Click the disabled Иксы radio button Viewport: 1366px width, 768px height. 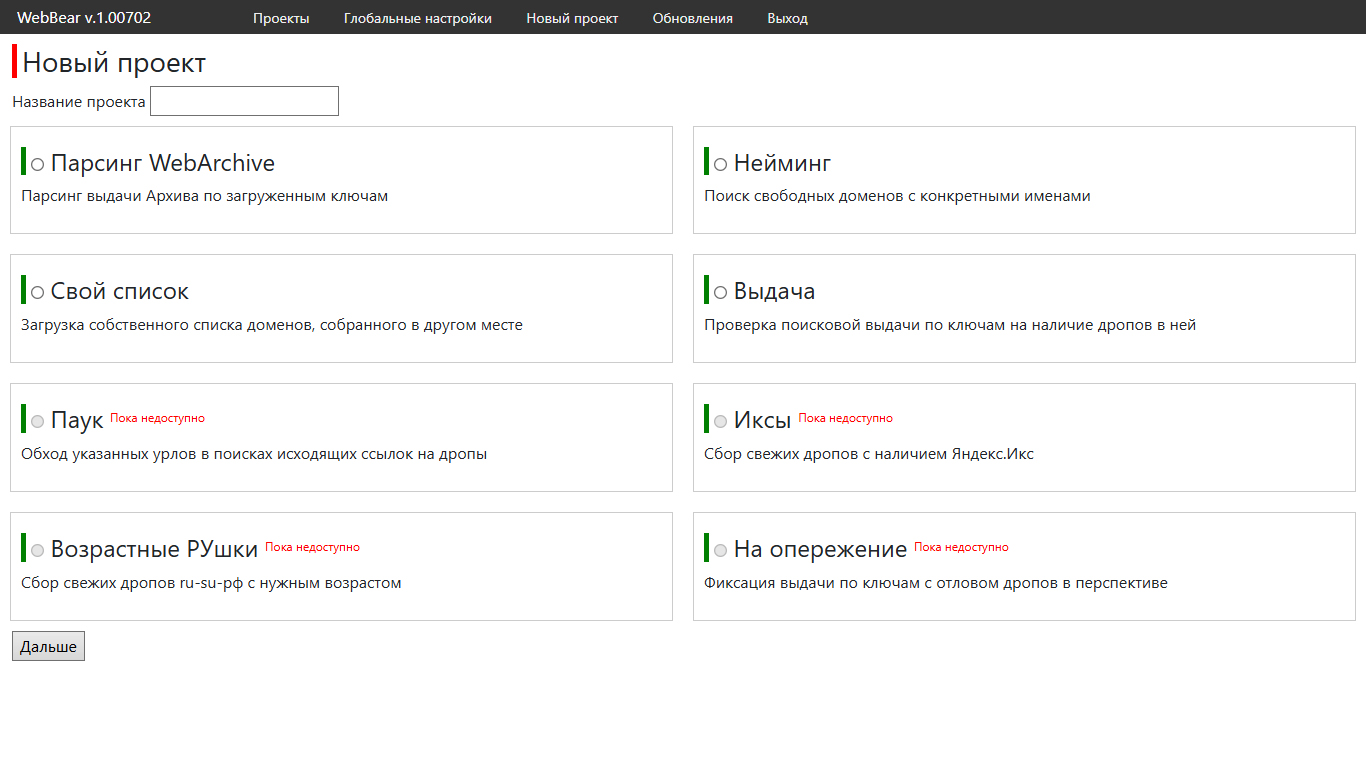pos(720,422)
